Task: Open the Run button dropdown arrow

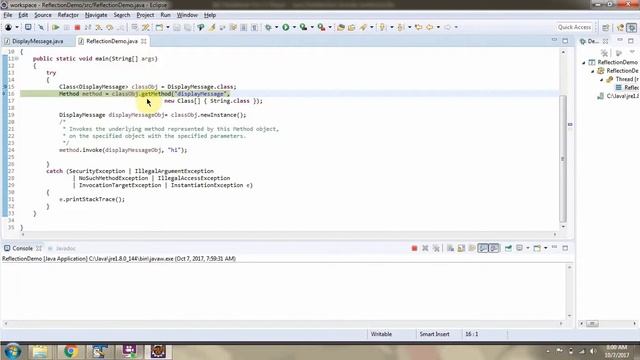Action: tap(294, 27)
